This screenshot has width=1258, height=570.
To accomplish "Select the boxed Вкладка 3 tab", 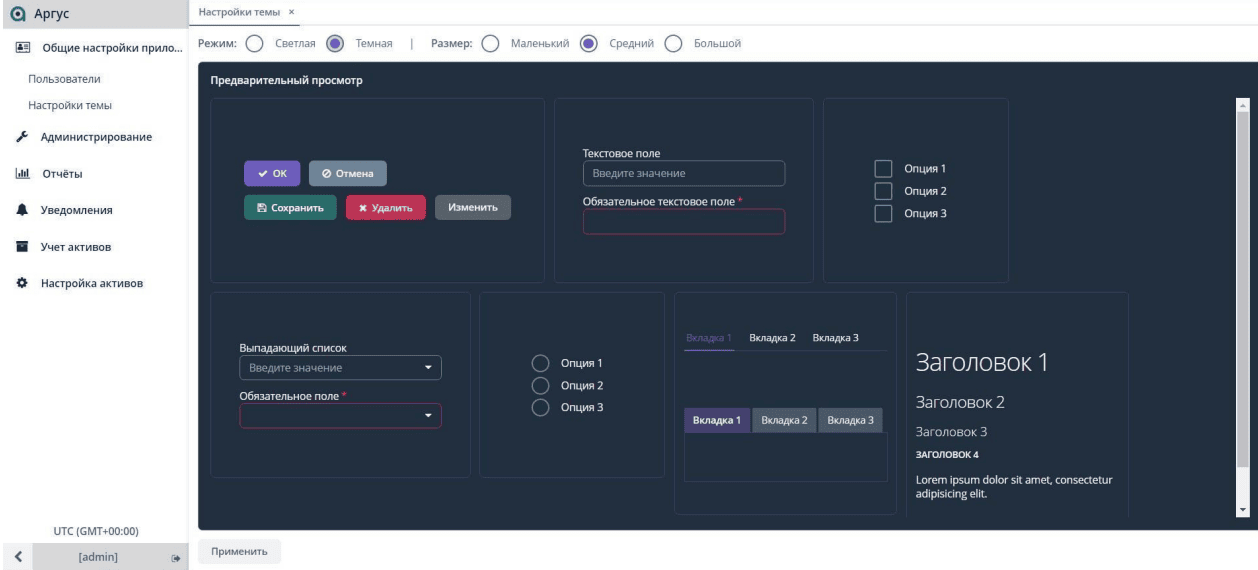I will [x=850, y=420].
